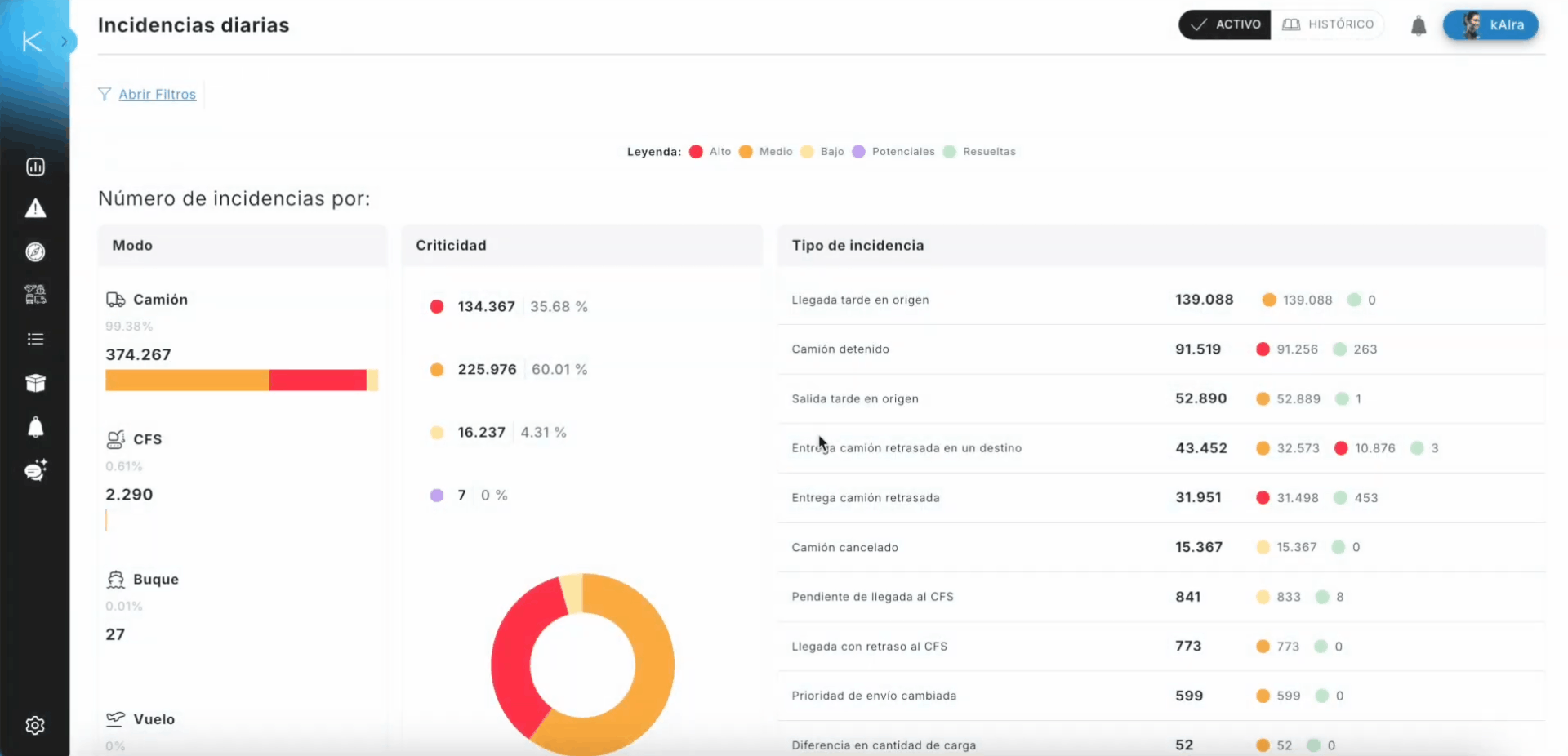The image size is (1568, 756).
Task: Click the kAIra K logo icon
Action: click(32, 41)
